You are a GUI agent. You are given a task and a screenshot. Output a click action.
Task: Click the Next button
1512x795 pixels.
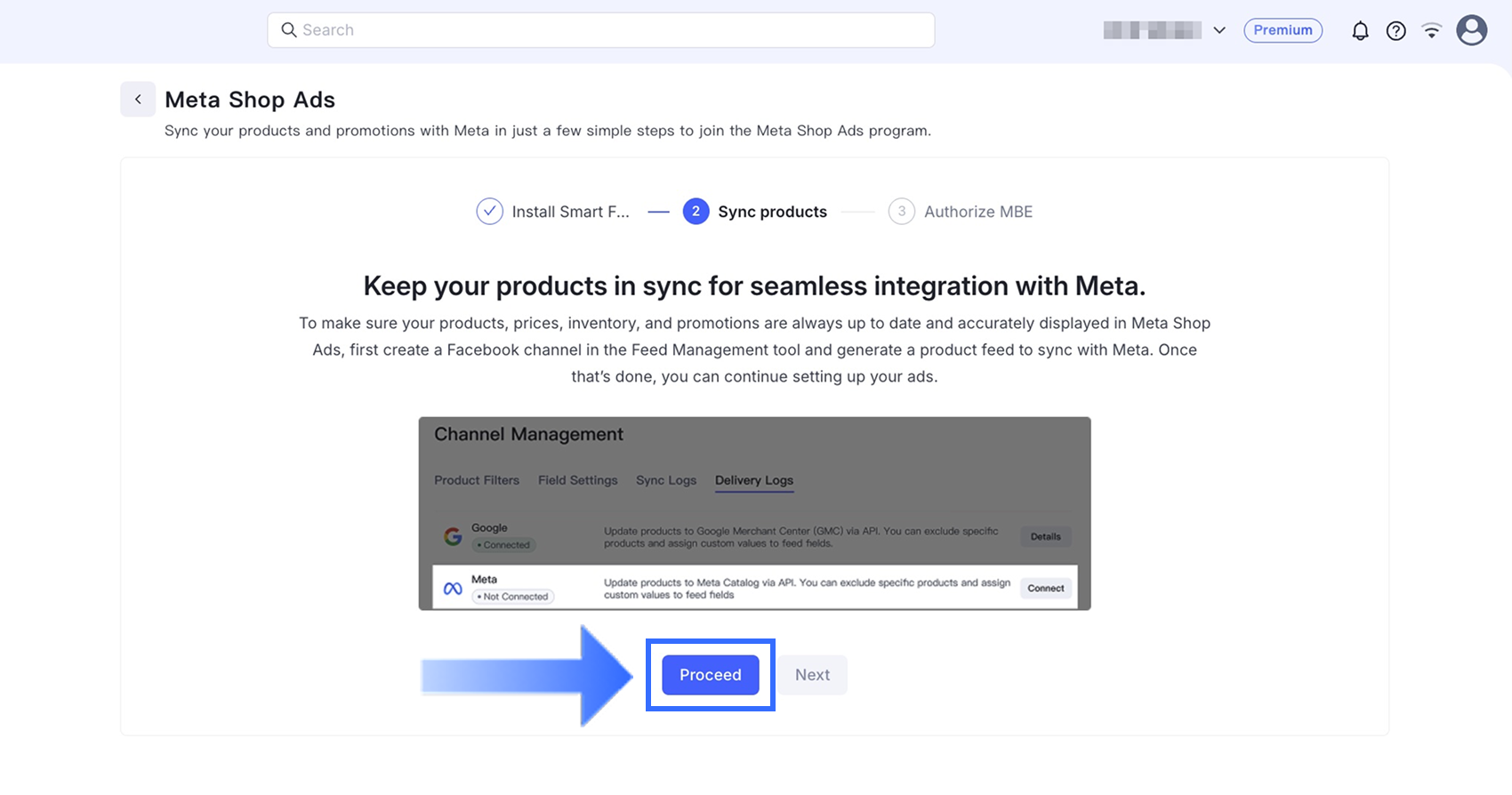pos(813,675)
